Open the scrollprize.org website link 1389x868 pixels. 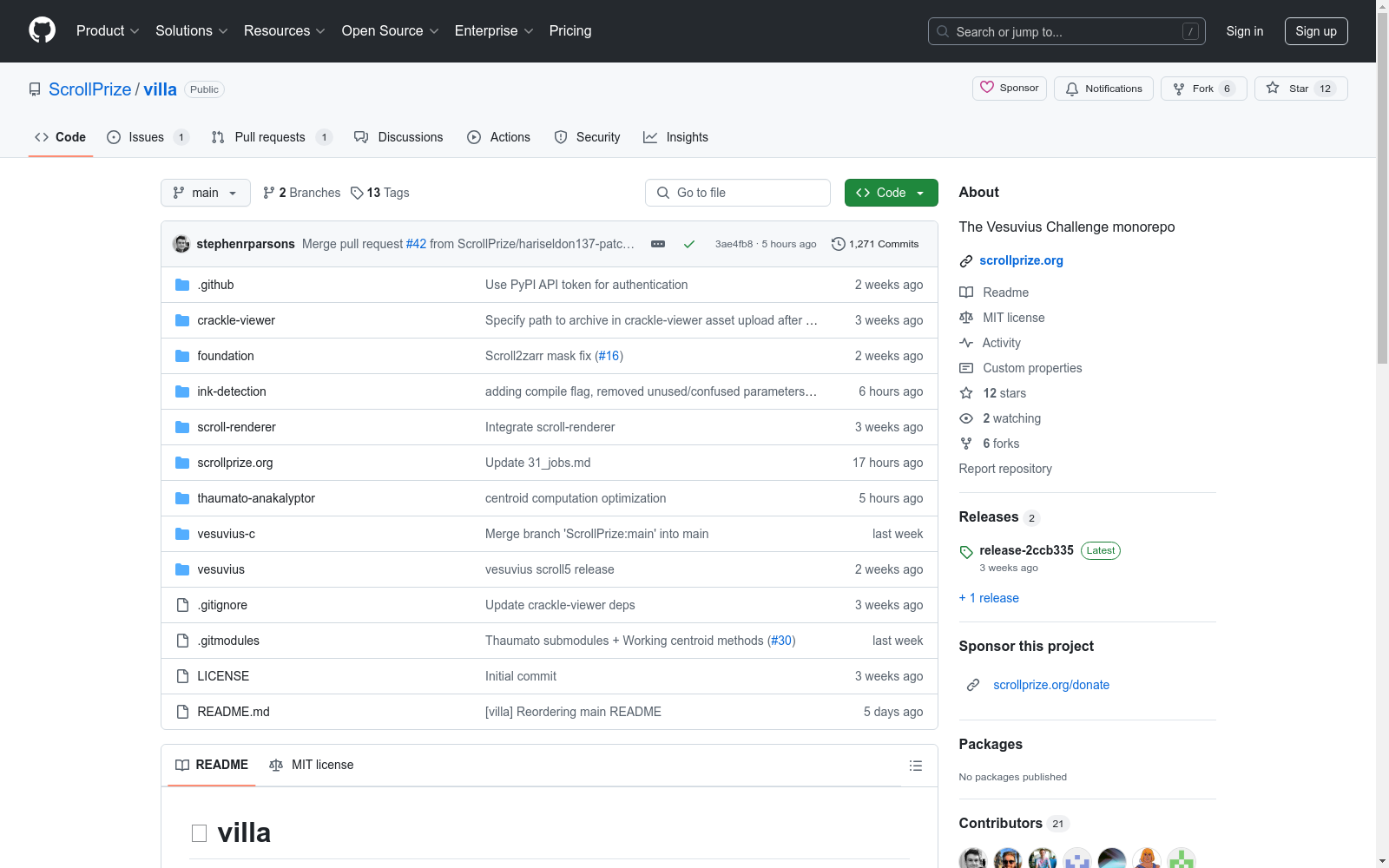1021,260
